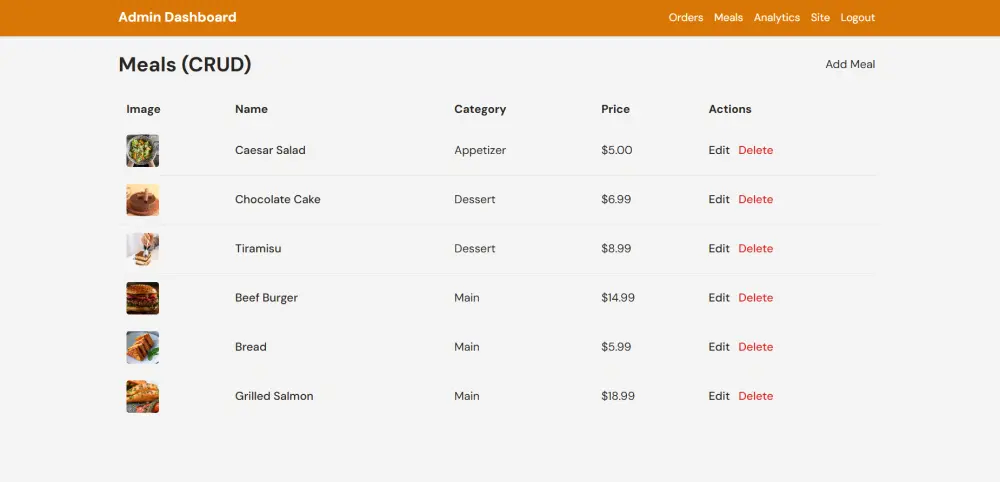Delete the Beef Burger meal
The image size is (1000, 482).
coord(756,298)
